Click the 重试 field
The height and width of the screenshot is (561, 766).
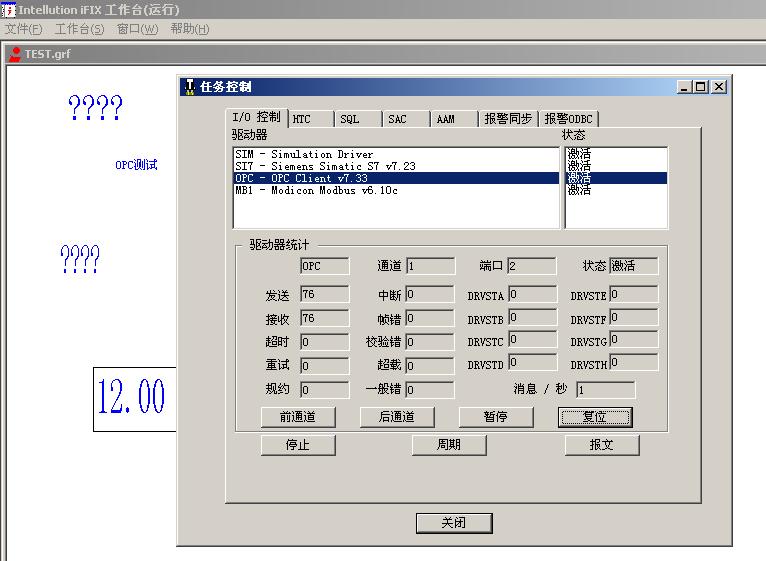324,366
